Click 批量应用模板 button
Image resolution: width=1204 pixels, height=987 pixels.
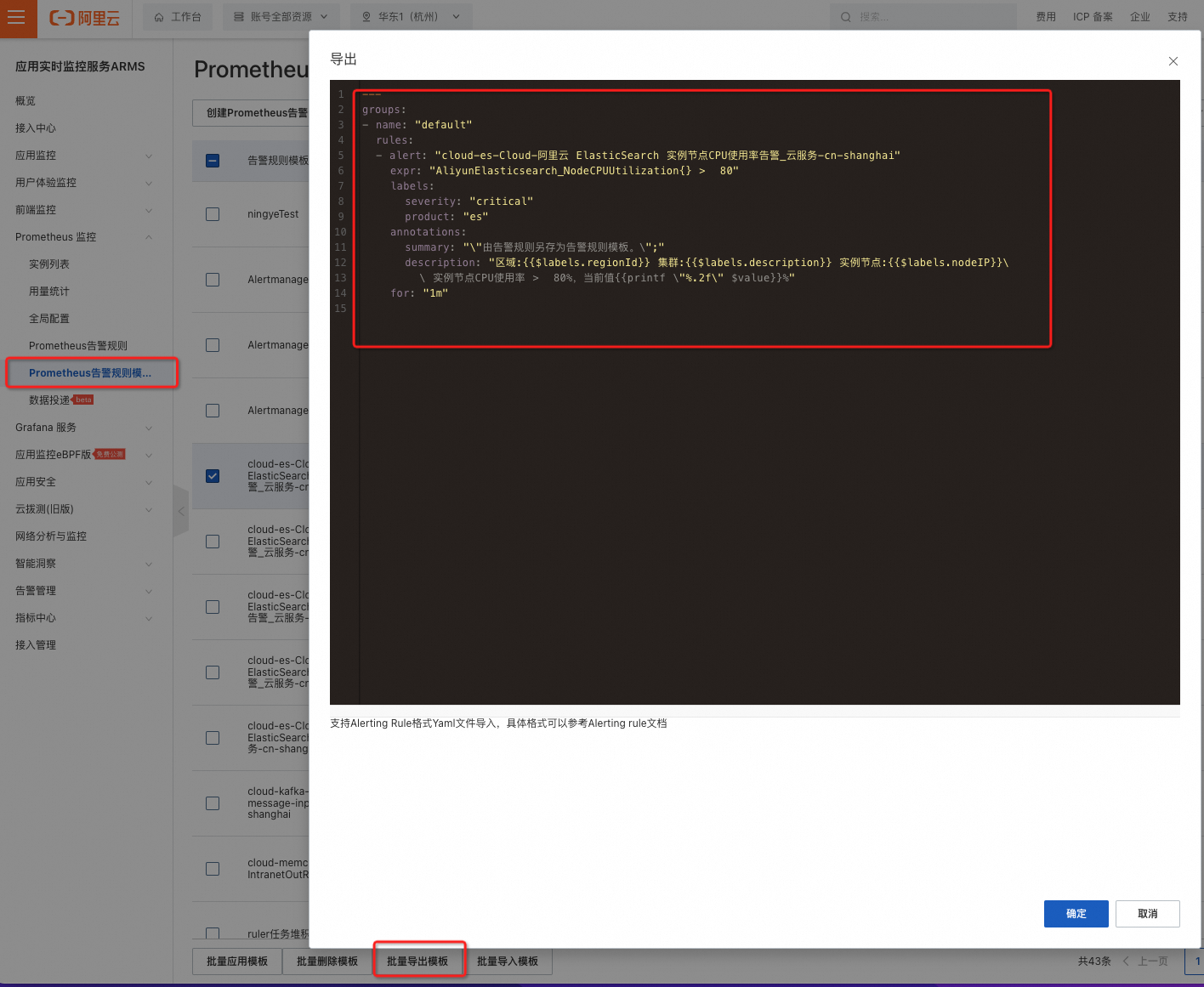[237, 961]
